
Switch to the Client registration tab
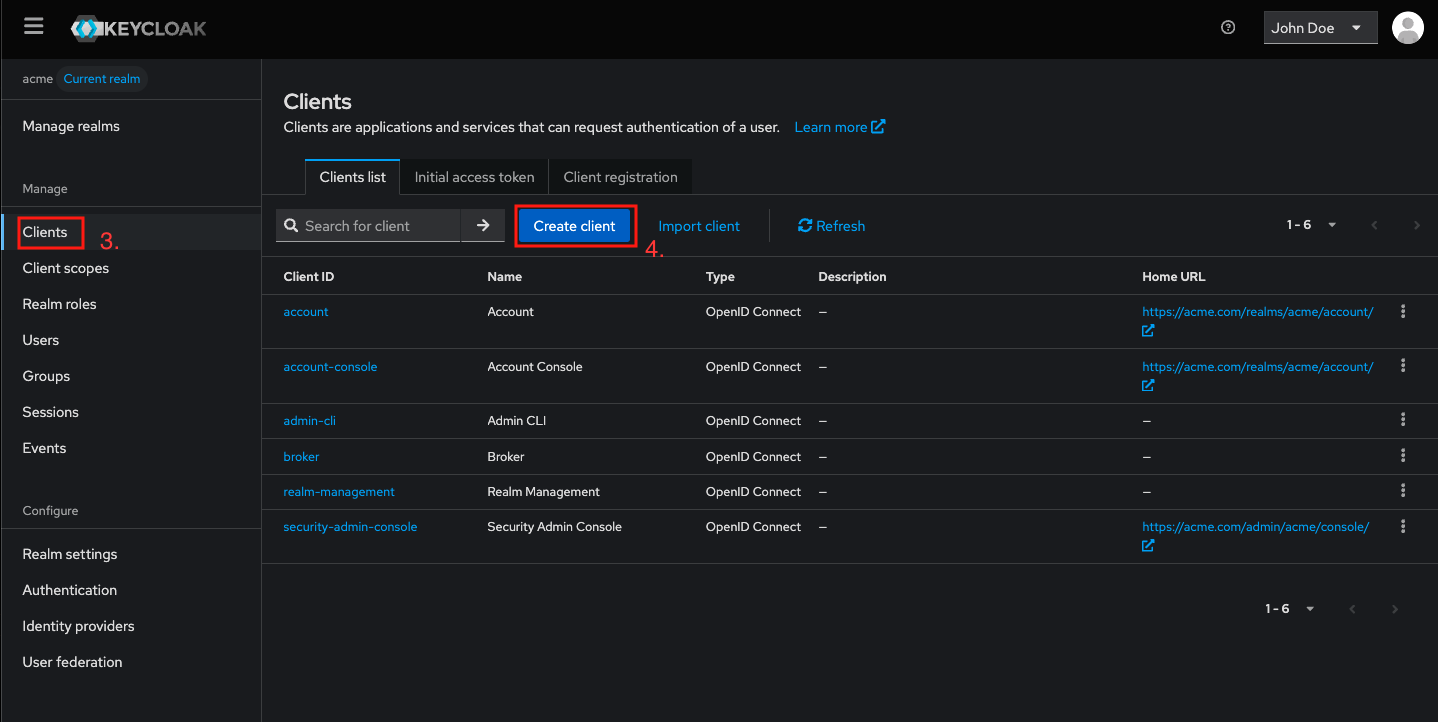tap(620, 176)
